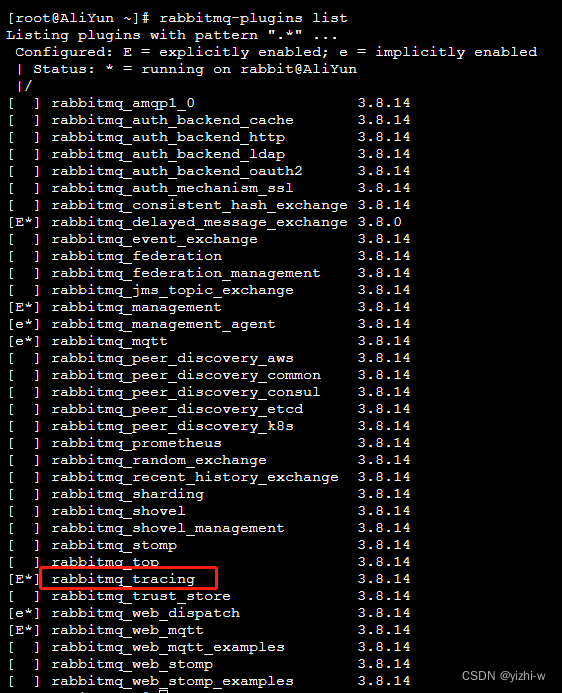Click the rabbitmq_trust_store plugin entry
The height and width of the screenshot is (693, 562).
141,596
